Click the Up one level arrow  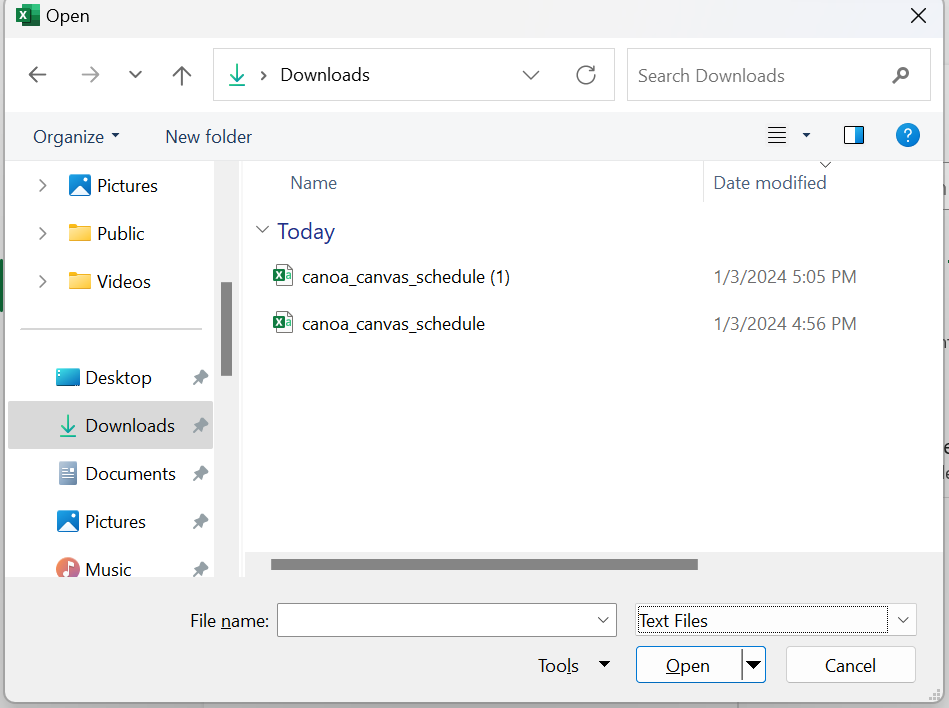point(181,75)
